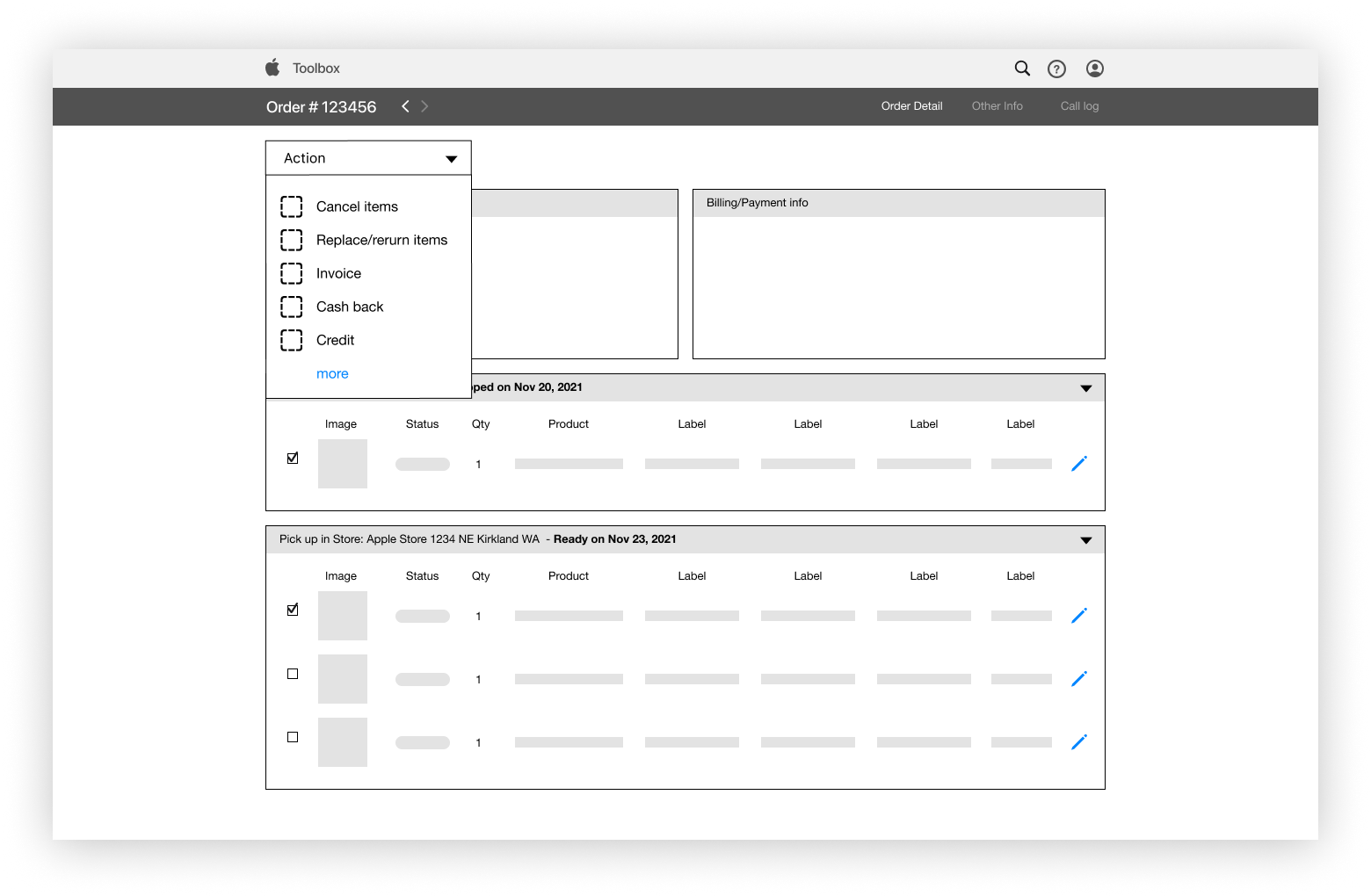Click the Image column header in Nov 20 table
Viewport: 1371px width, 896px height.
(x=341, y=424)
